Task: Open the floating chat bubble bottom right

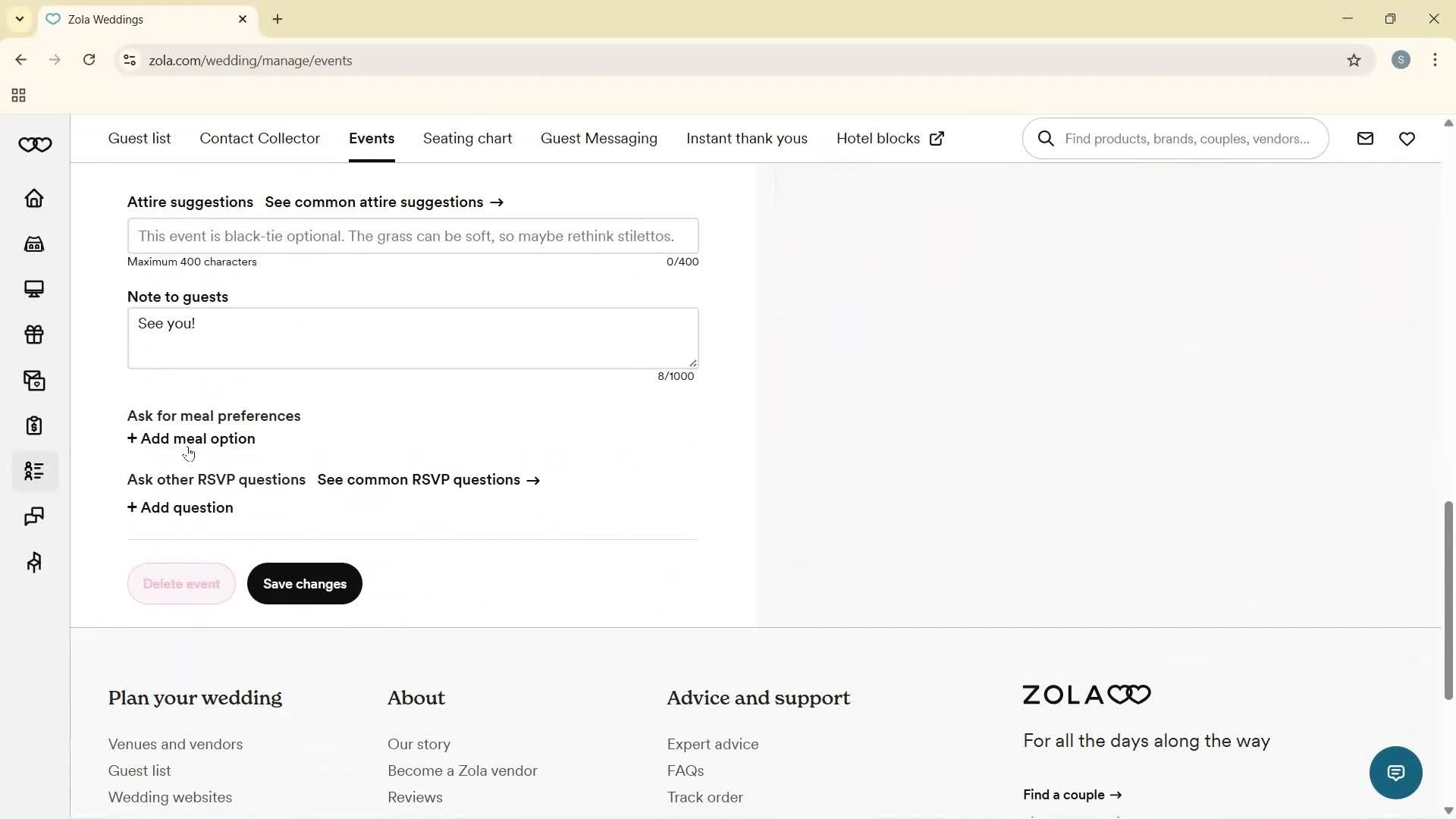Action: pos(1395,772)
